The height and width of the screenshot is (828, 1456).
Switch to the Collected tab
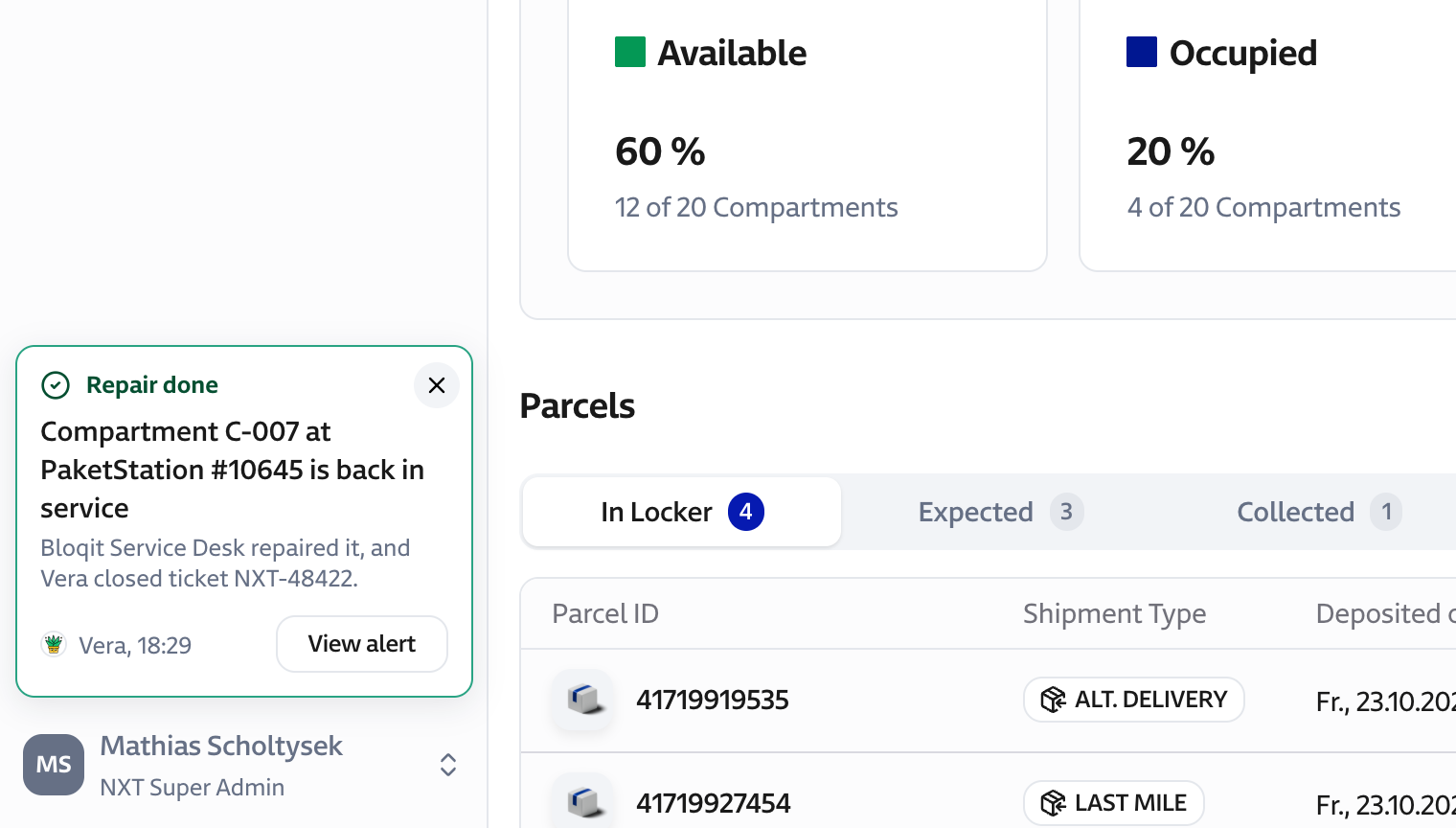[1319, 512]
